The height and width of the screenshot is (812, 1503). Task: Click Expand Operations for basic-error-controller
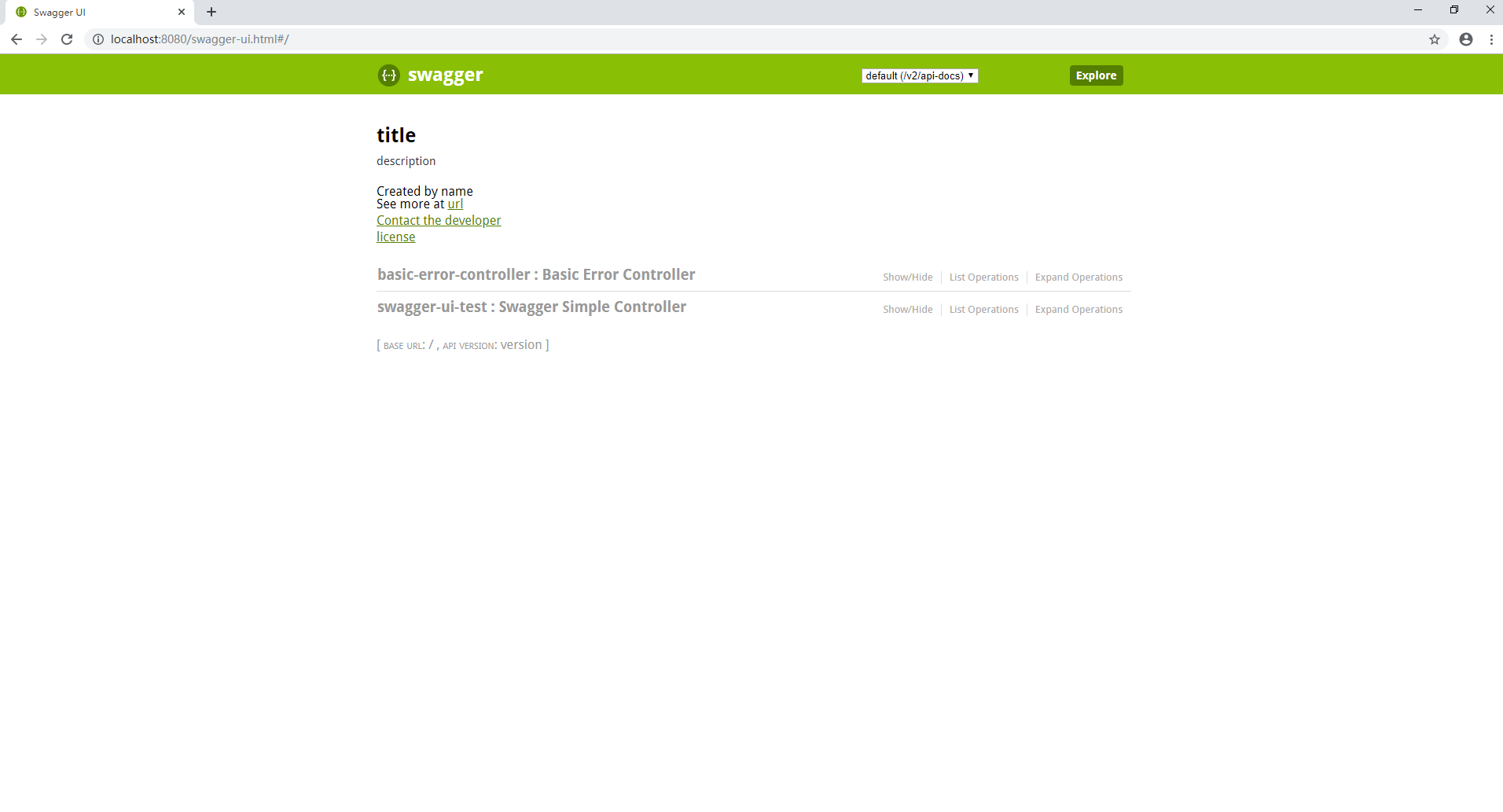1079,277
